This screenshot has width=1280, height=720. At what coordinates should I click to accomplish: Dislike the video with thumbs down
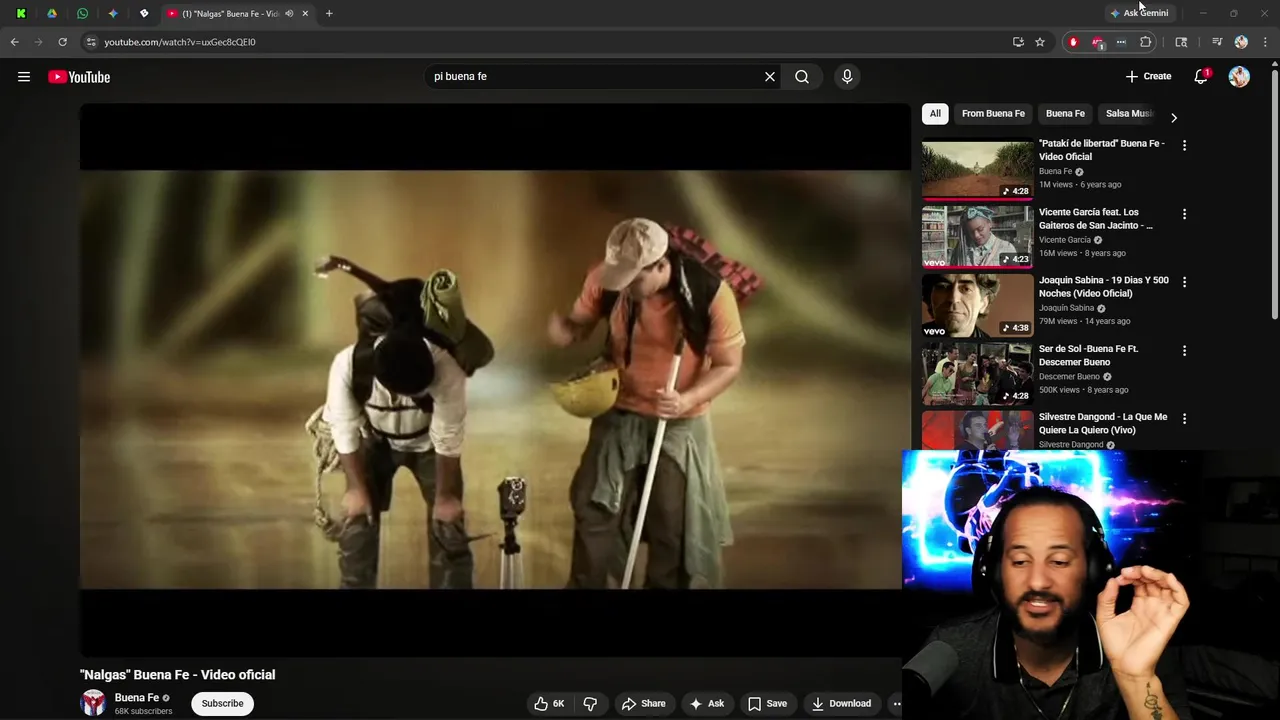[590, 704]
